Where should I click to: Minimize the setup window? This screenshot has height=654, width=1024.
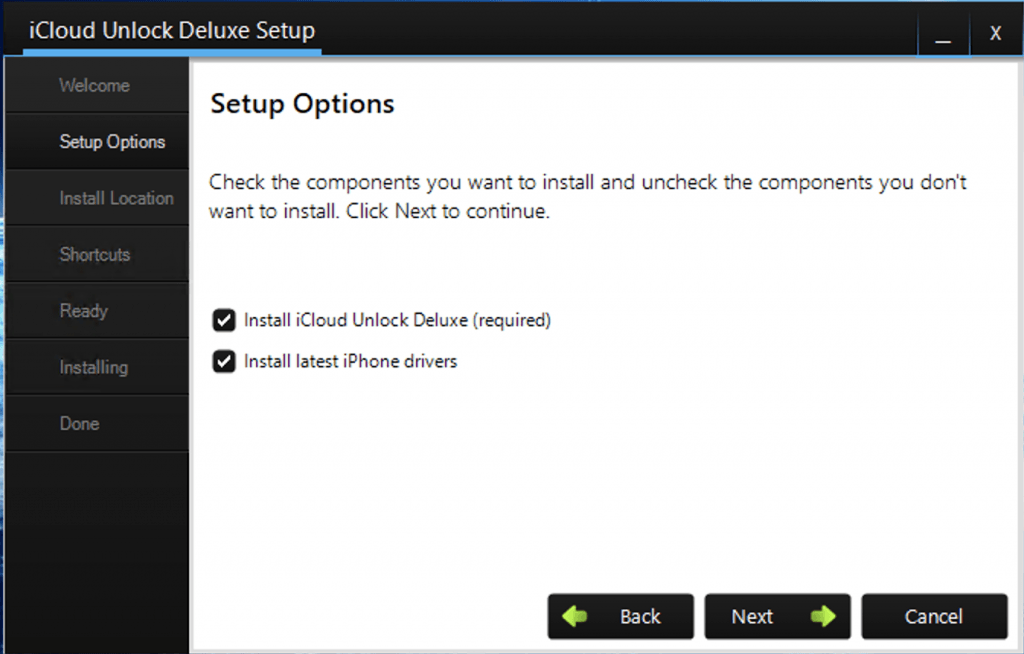(x=943, y=33)
